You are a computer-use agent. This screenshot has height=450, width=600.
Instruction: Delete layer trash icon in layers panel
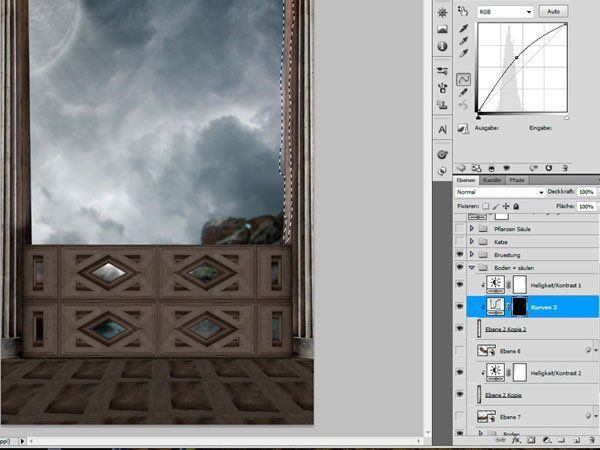click(592, 440)
